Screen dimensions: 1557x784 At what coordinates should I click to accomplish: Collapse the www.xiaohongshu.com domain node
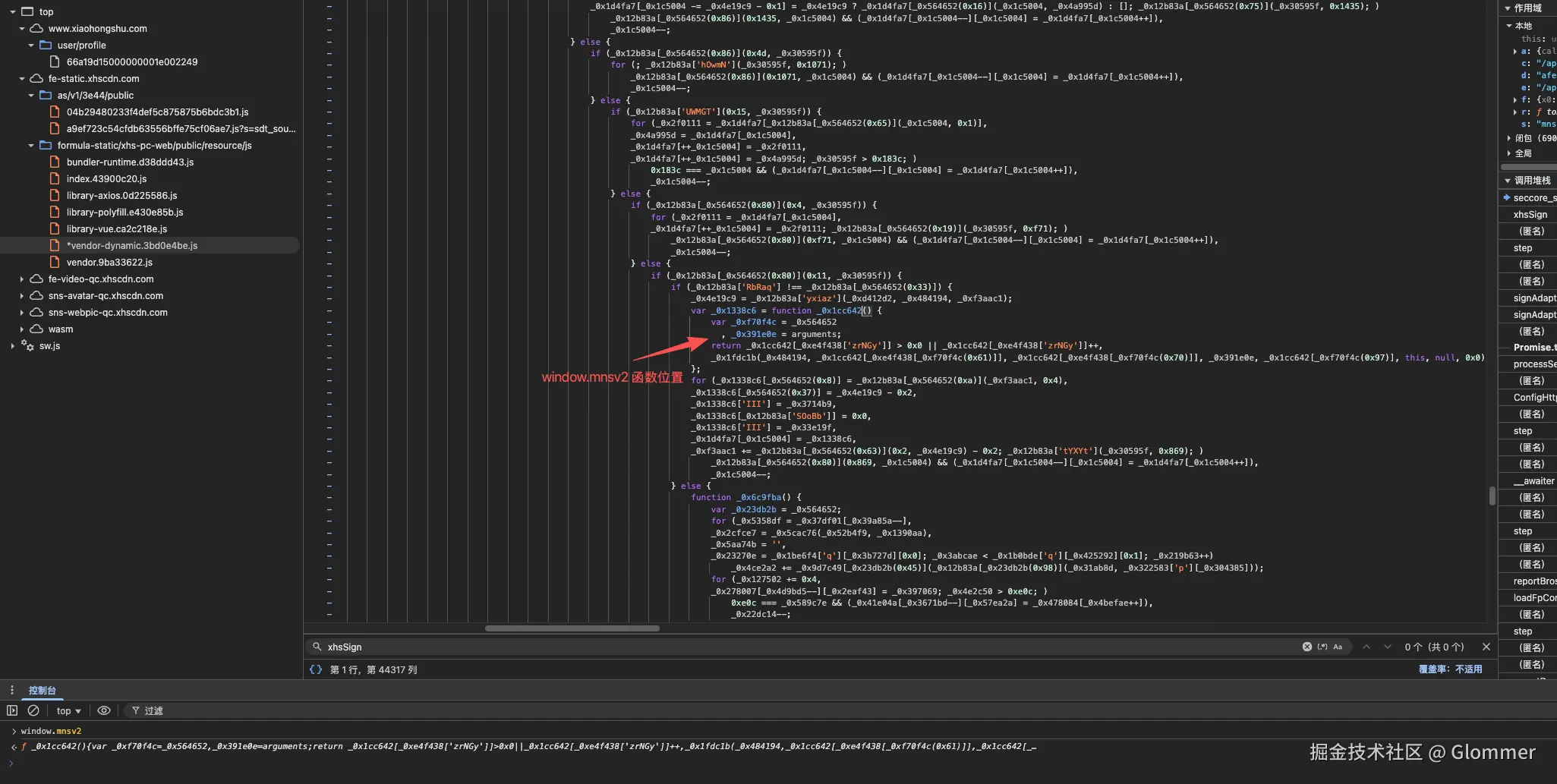22,29
